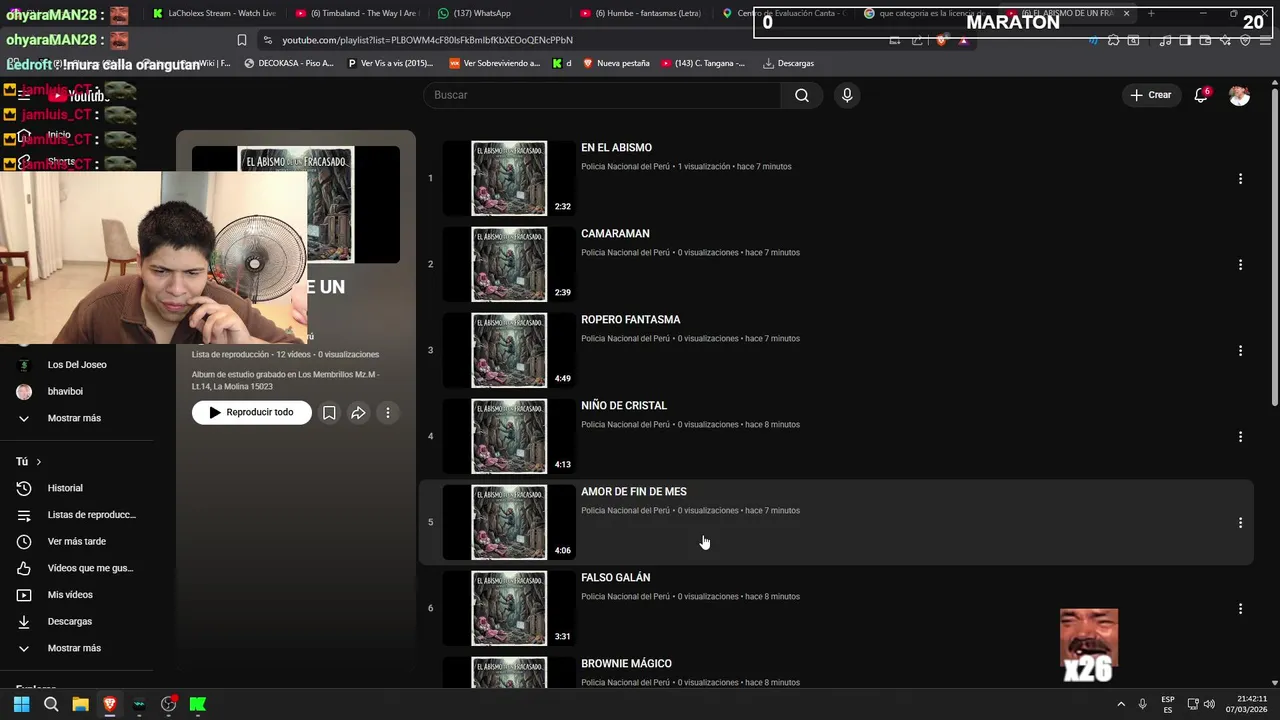The image size is (1280, 720).
Task: Open options menu for CAMARAMAN
Action: (1240, 265)
